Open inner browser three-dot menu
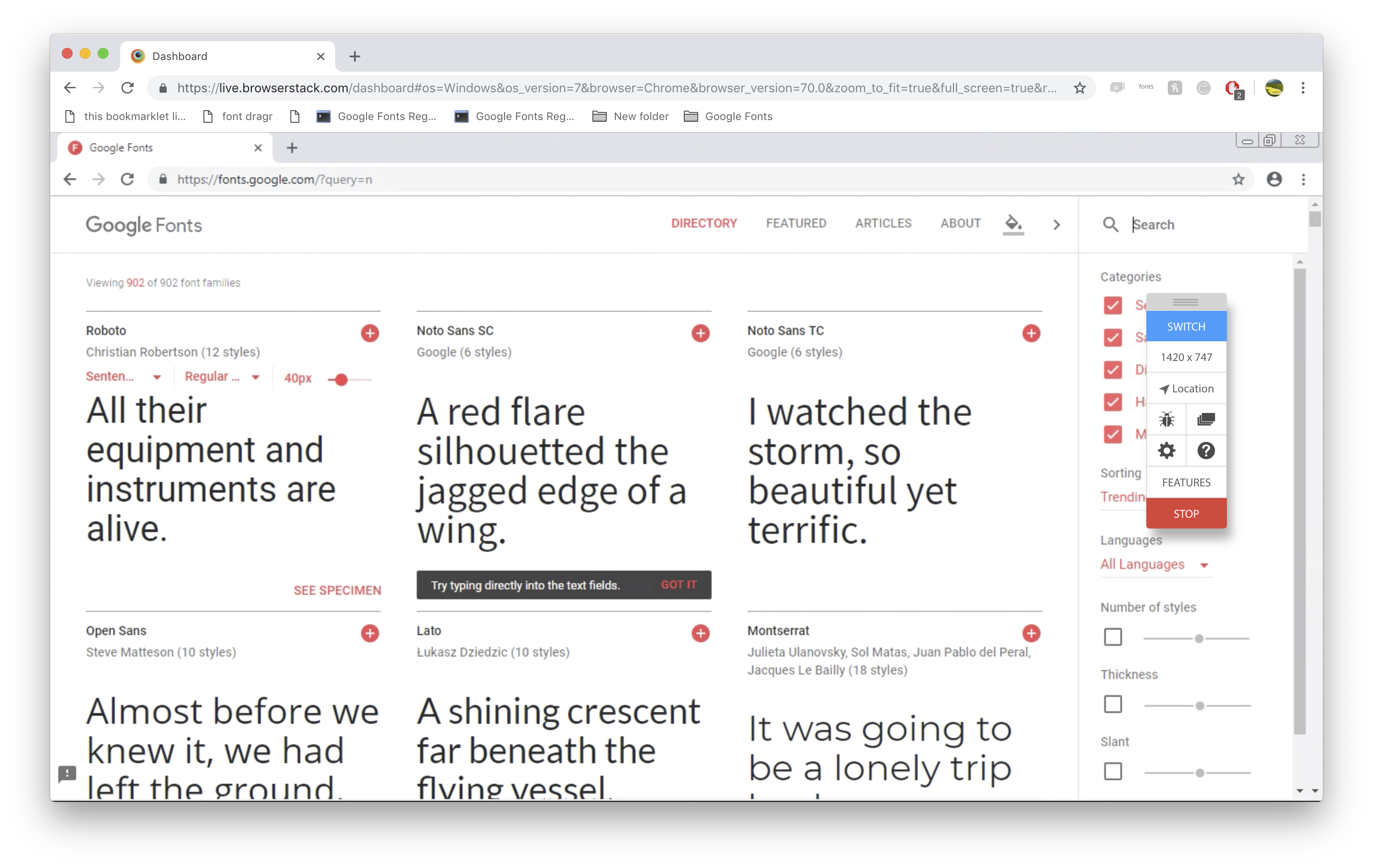The image size is (1373, 868). pyautogui.click(x=1304, y=180)
